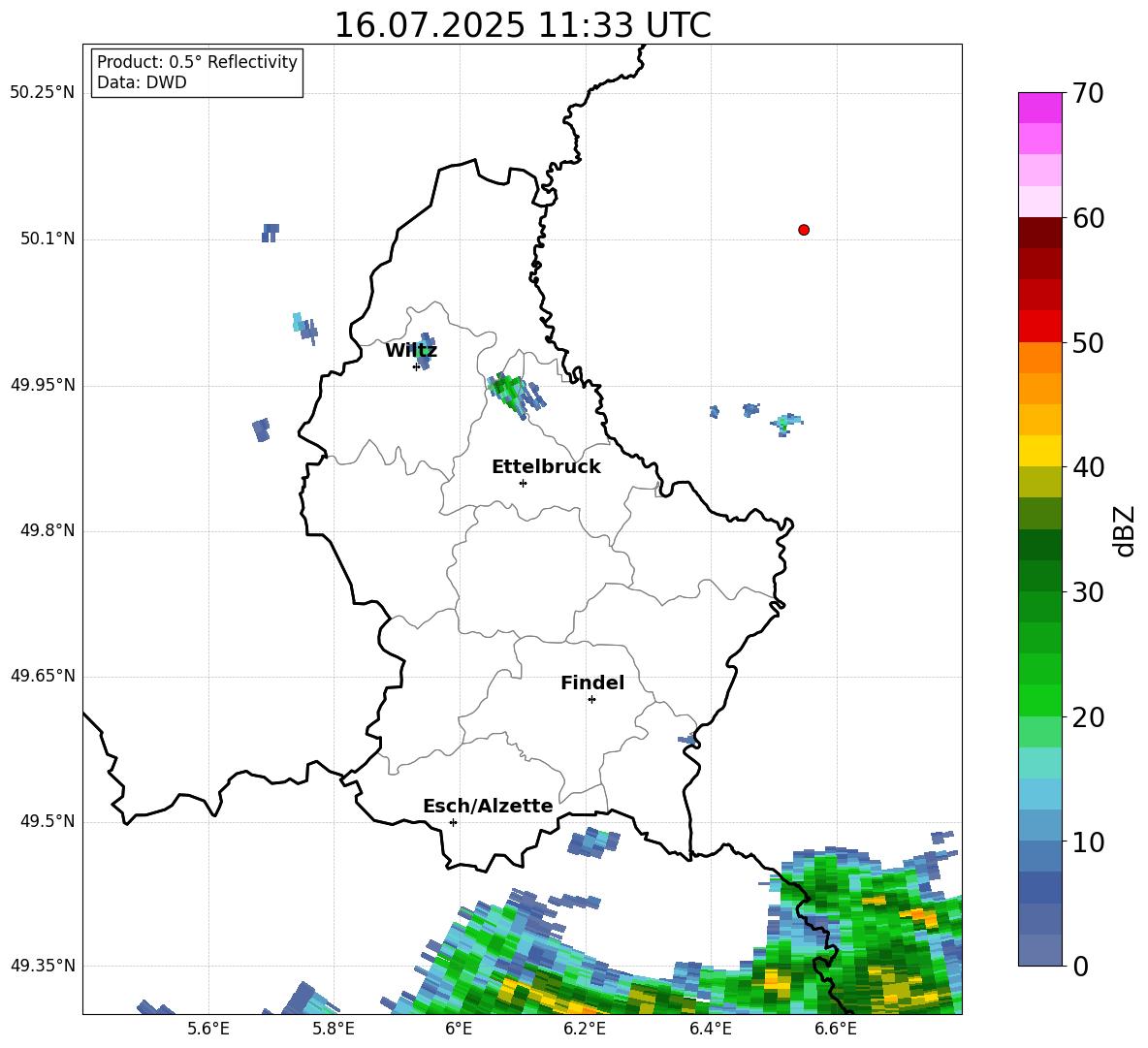
Task: Click the 49.8°N latitude label
Action: click(48, 530)
